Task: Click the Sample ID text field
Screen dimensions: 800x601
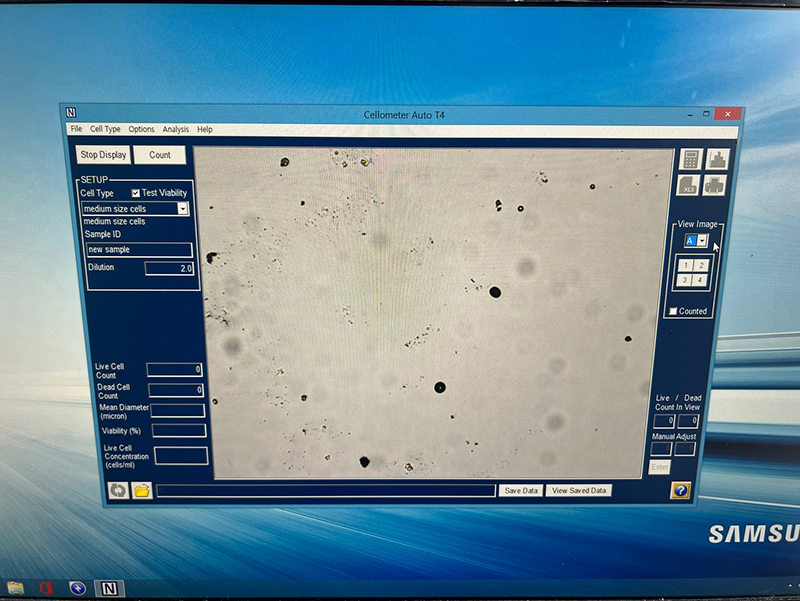Action: 139,250
